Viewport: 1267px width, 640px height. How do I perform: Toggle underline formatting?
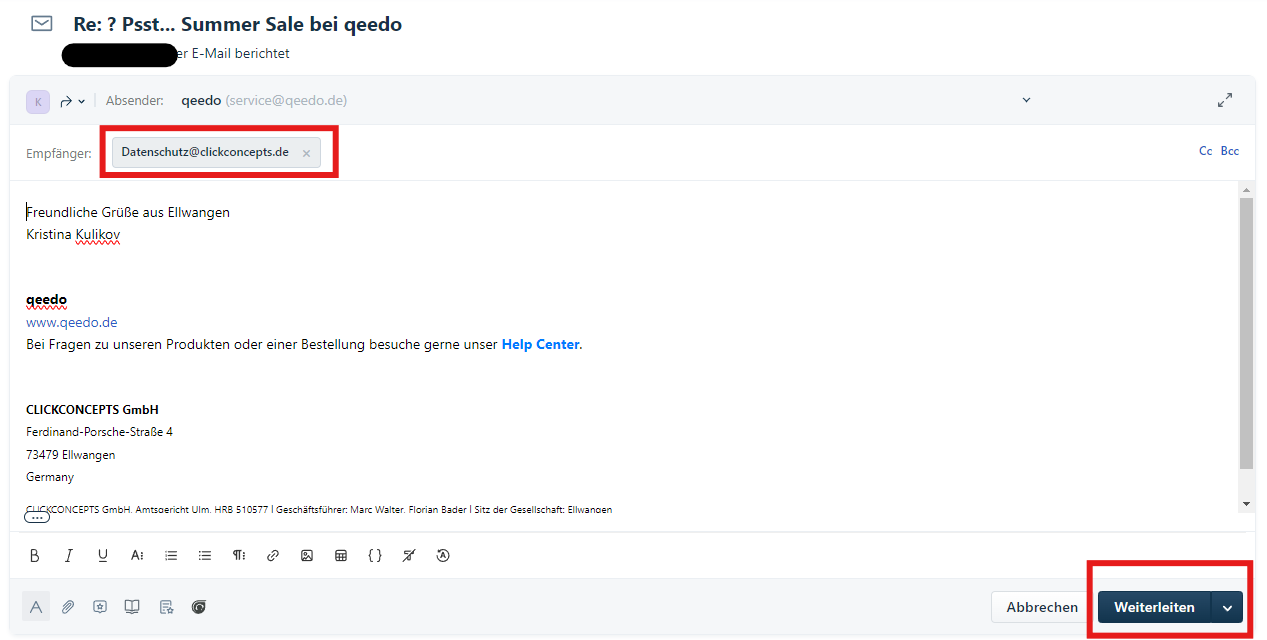click(103, 556)
